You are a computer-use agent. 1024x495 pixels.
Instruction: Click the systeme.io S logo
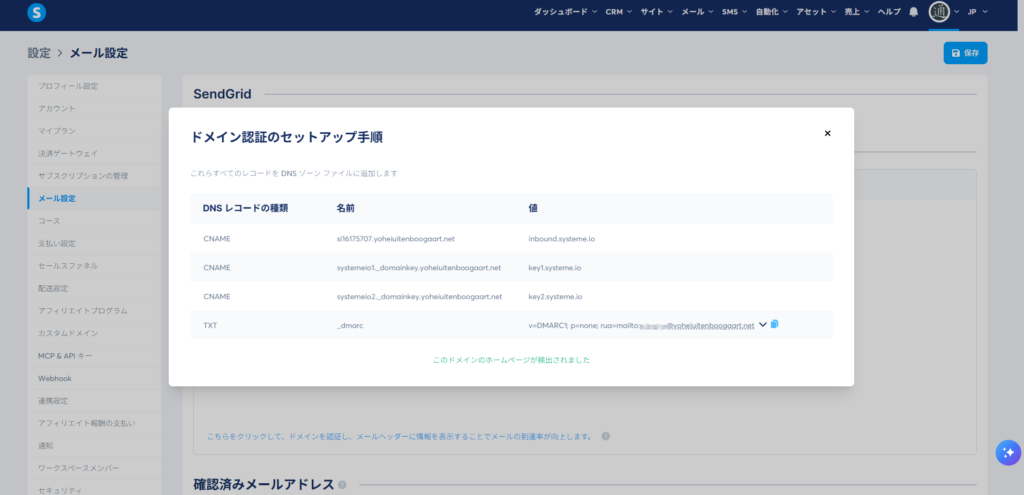coord(37,13)
